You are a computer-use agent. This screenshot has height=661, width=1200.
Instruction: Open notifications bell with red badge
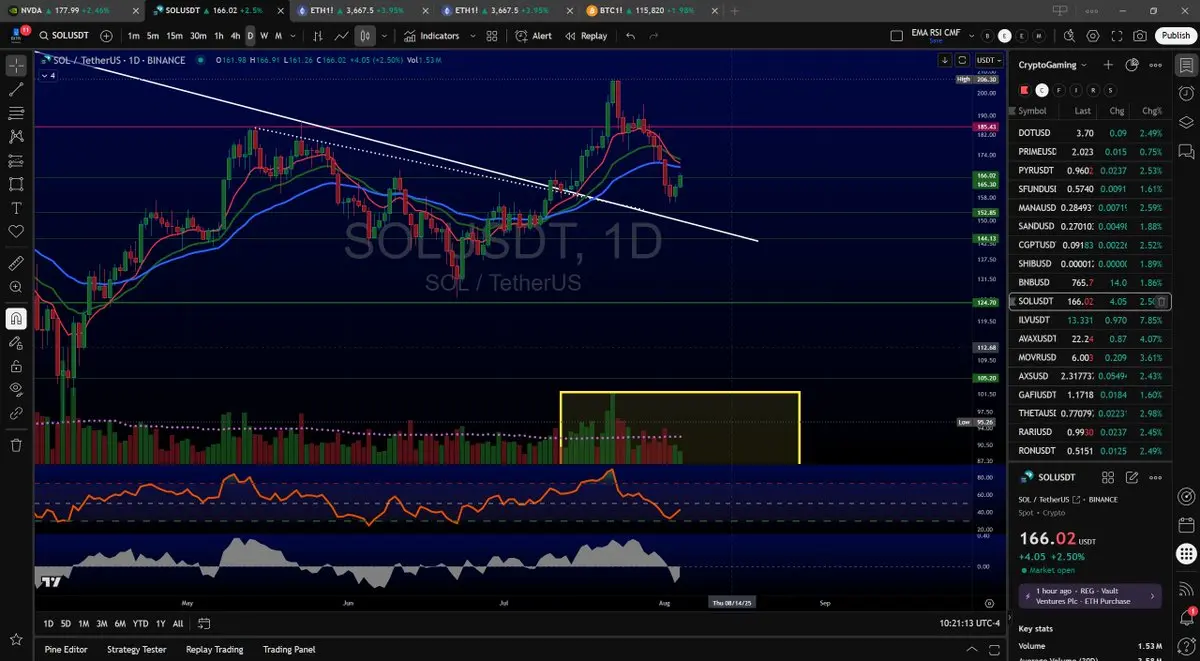pyautogui.click(x=1185, y=616)
